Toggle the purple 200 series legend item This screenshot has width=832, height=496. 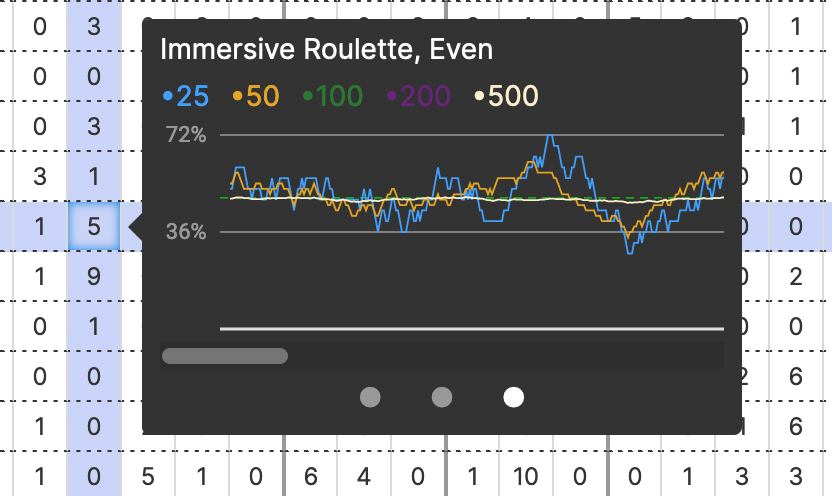pos(419,96)
